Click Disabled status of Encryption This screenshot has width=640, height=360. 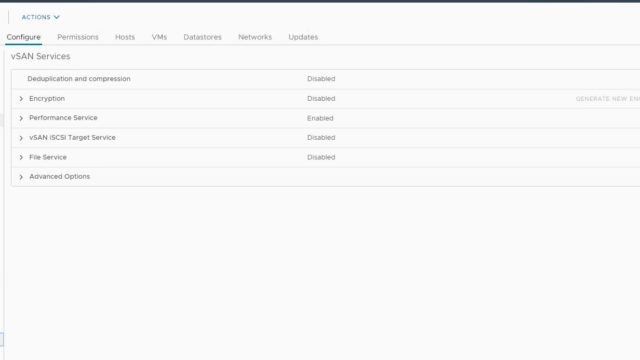pyautogui.click(x=321, y=99)
